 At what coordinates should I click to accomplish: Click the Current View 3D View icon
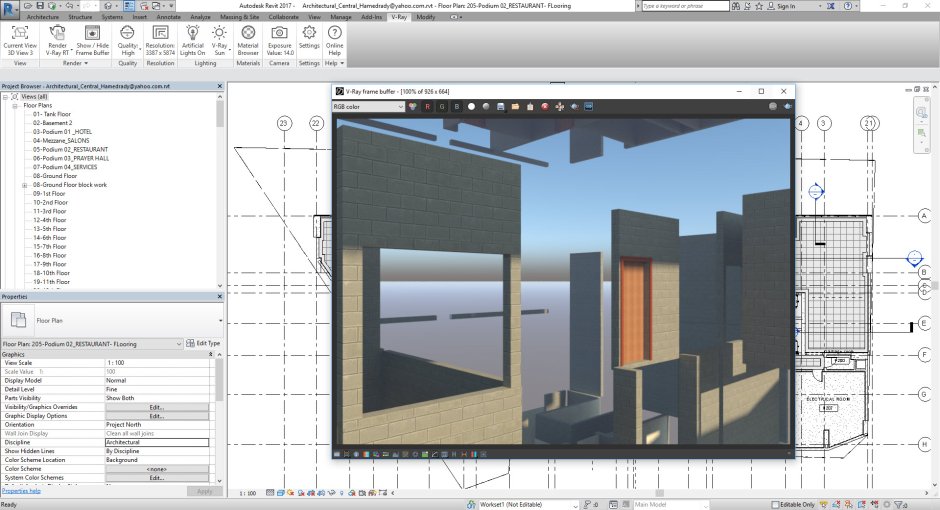pos(20,33)
